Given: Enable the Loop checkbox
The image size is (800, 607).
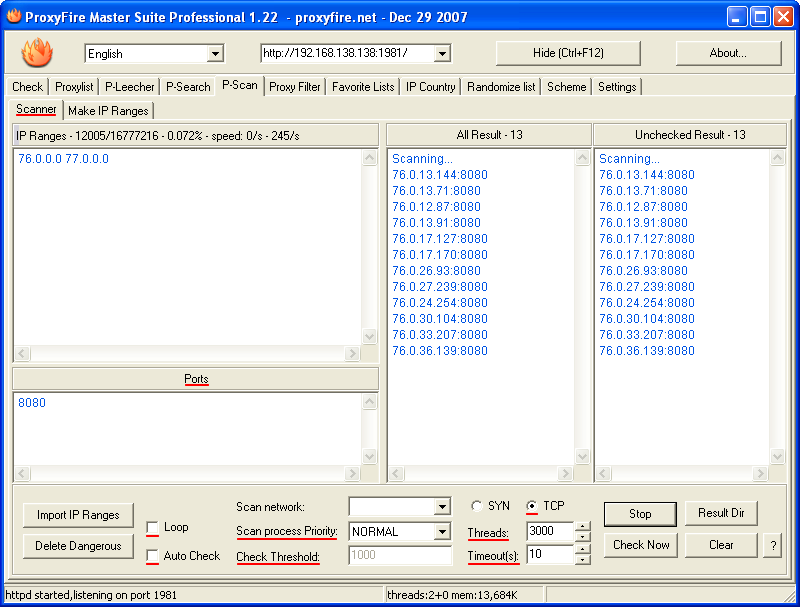Looking at the screenshot, I should 153,528.
